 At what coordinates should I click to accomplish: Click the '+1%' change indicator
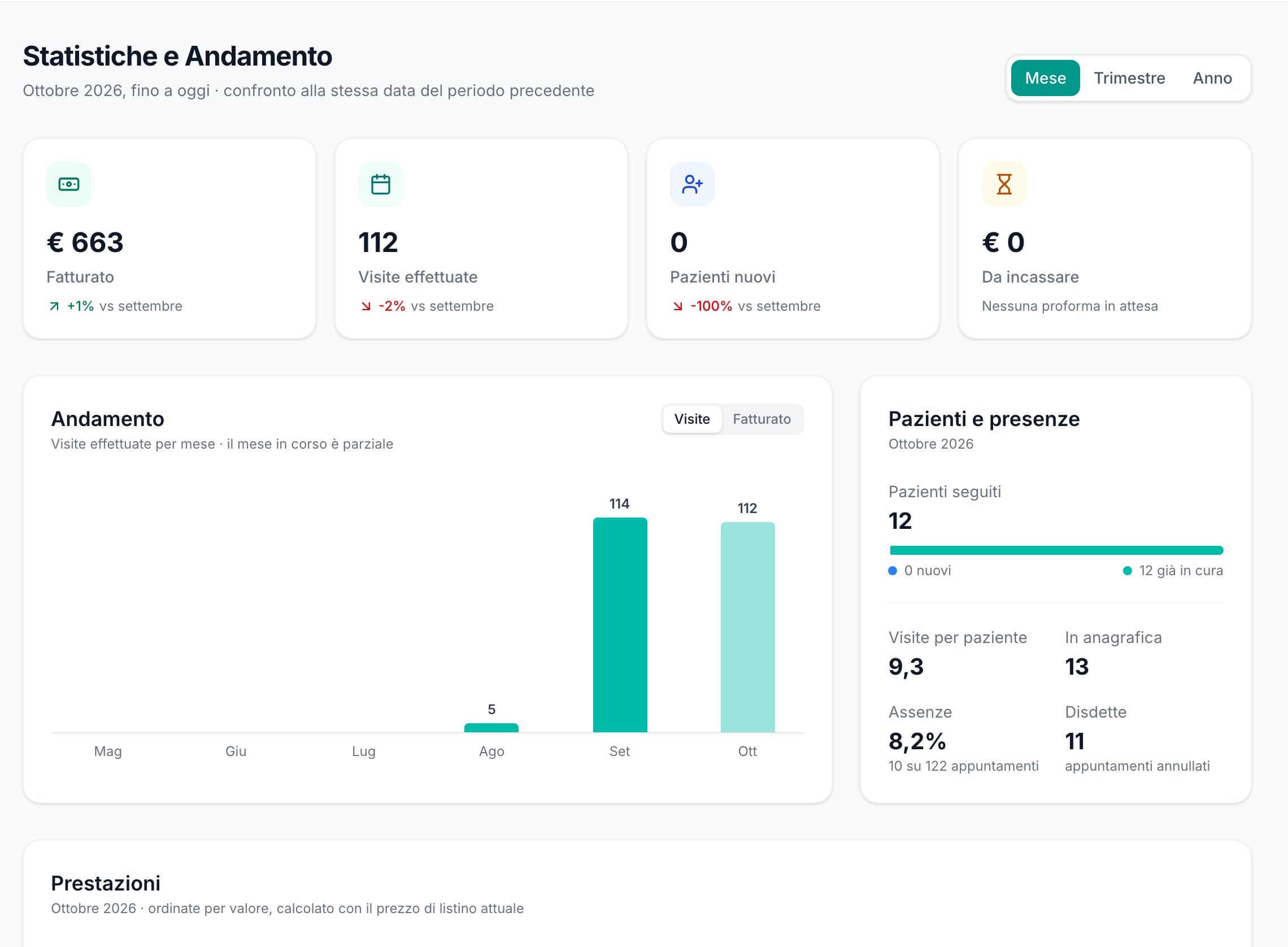click(x=80, y=306)
